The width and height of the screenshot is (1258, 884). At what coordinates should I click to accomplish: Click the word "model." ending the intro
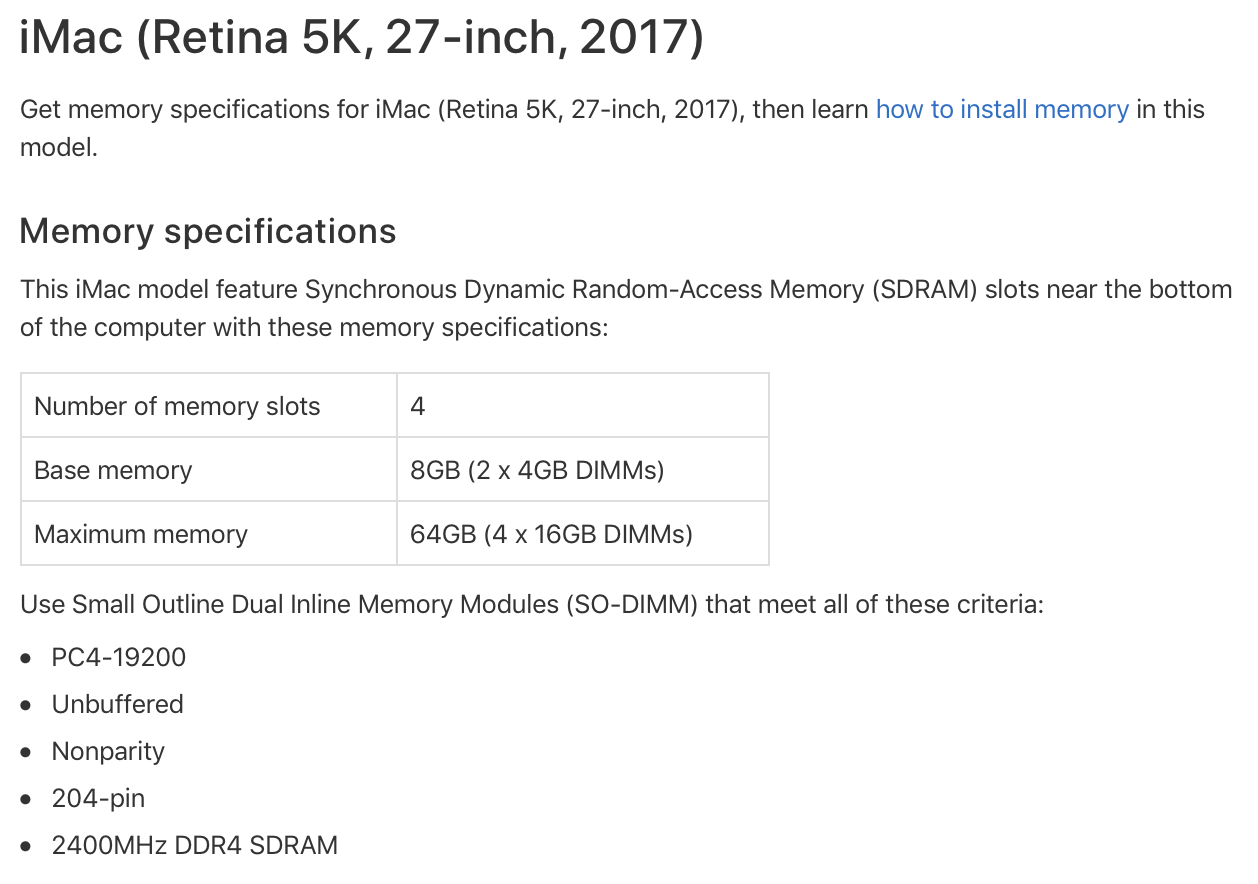point(59,147)
